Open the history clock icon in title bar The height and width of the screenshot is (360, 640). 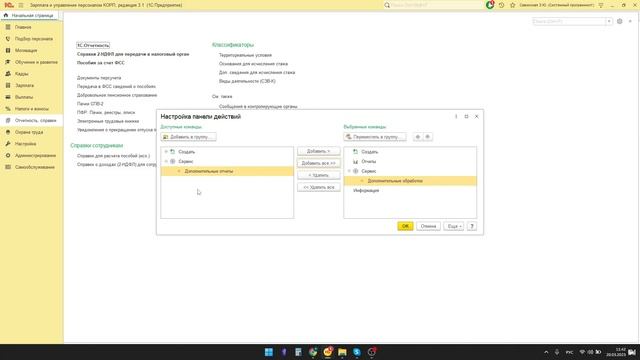pyautogui.click(x=501, y=5)
